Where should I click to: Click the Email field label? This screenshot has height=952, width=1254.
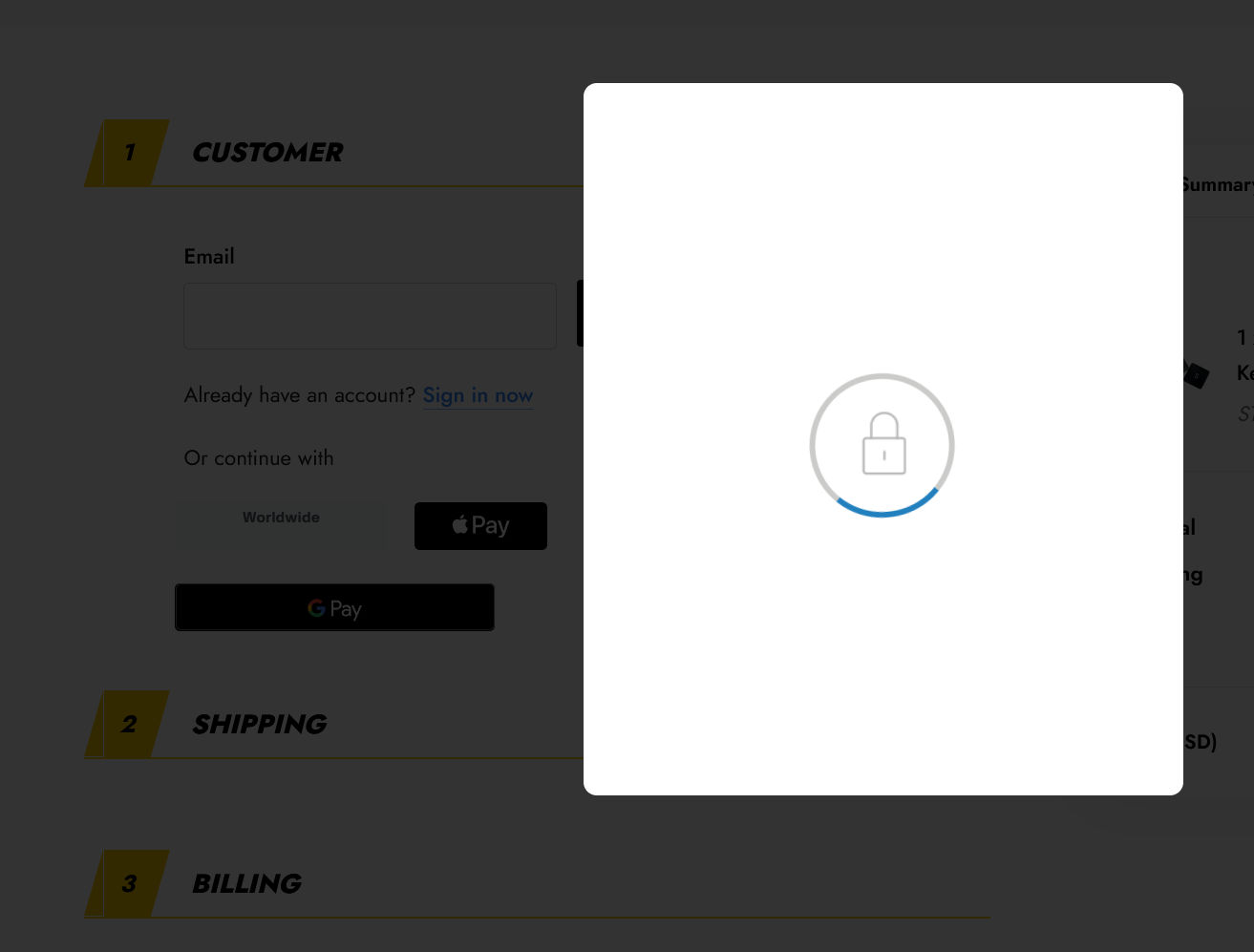(209, 256)
